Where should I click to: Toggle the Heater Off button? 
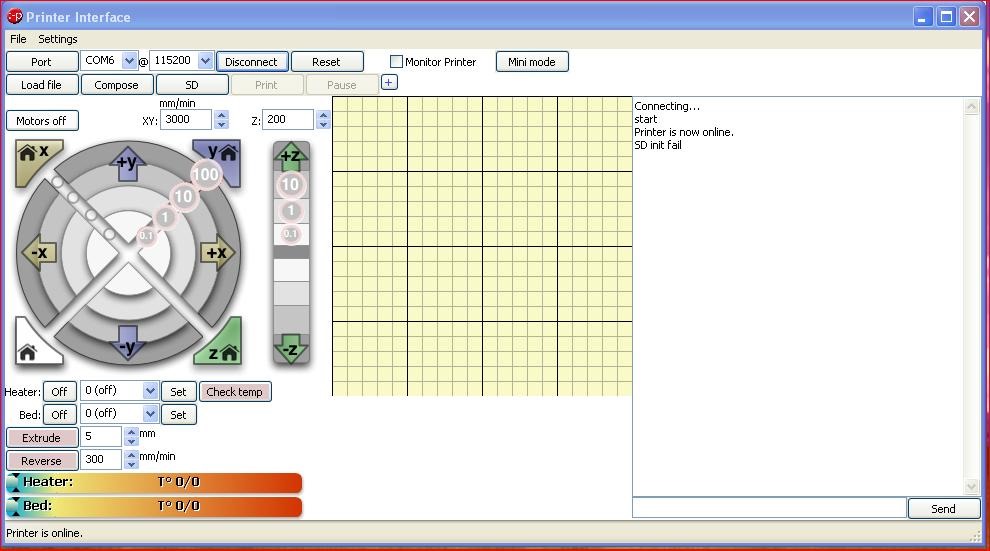[x=59, y=392]
